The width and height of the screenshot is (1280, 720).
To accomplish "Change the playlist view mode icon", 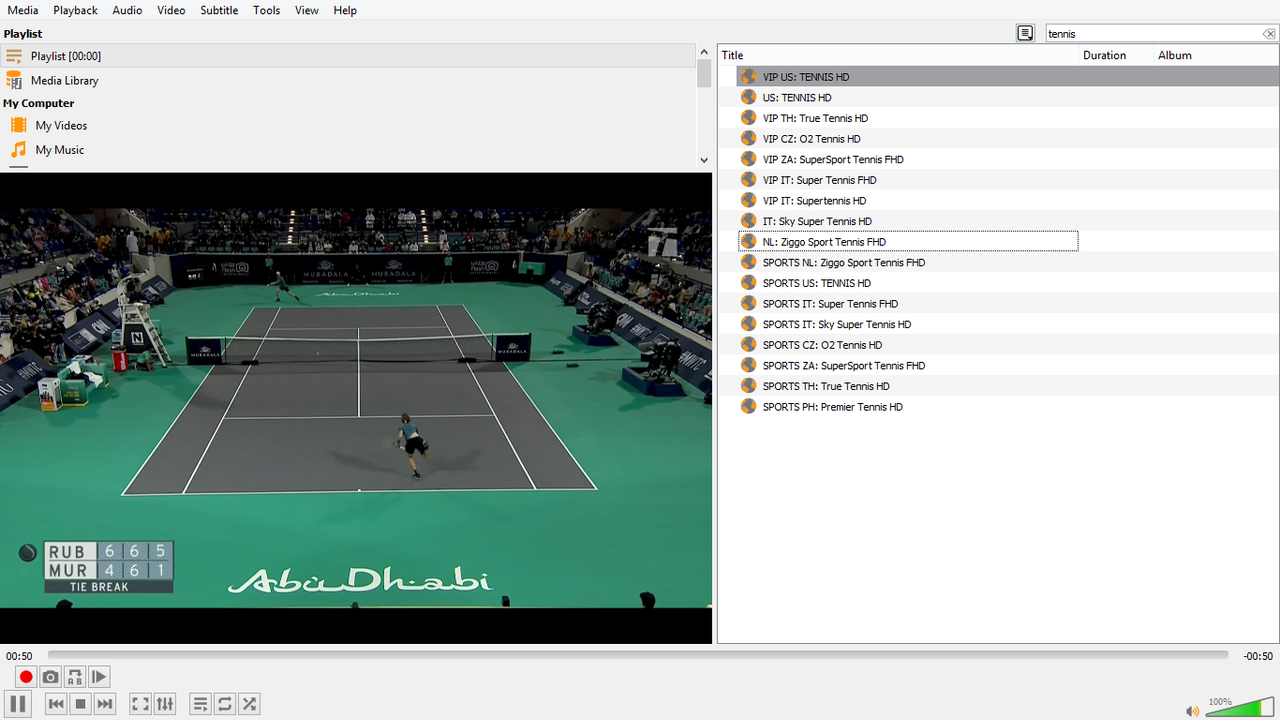I will tap(1025, 33).
